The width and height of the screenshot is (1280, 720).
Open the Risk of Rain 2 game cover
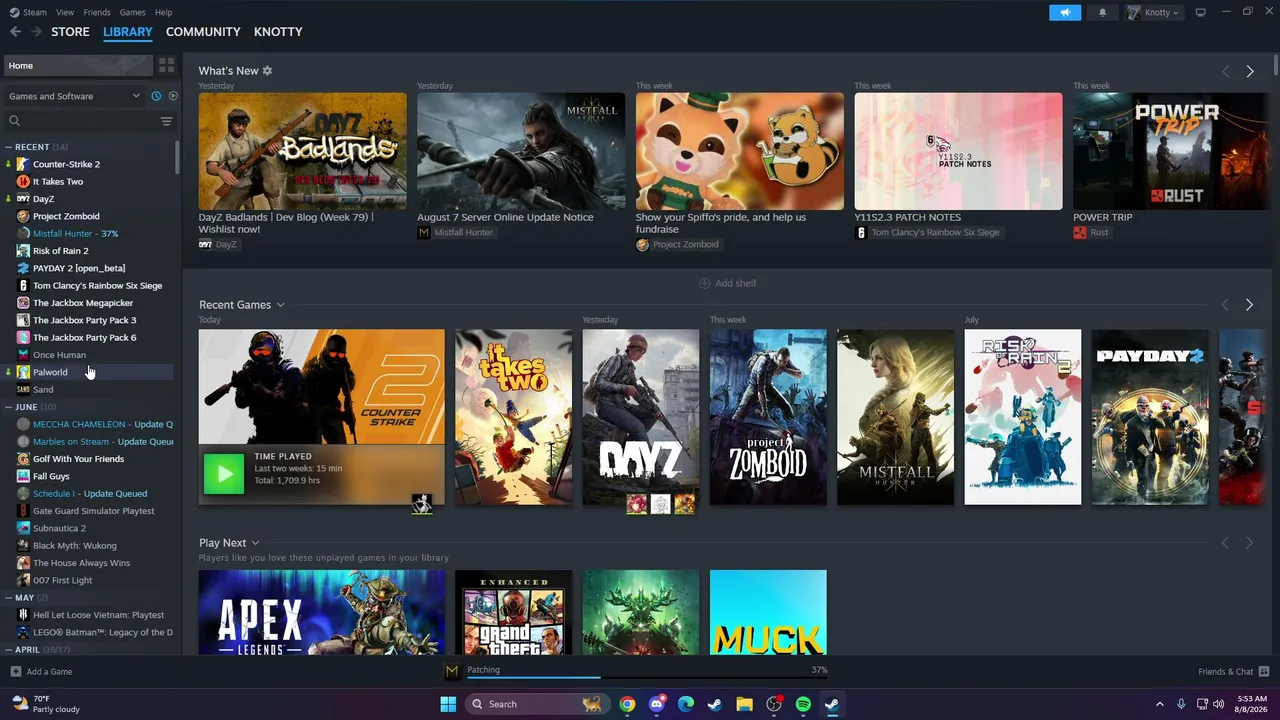tap(1022, 417)
